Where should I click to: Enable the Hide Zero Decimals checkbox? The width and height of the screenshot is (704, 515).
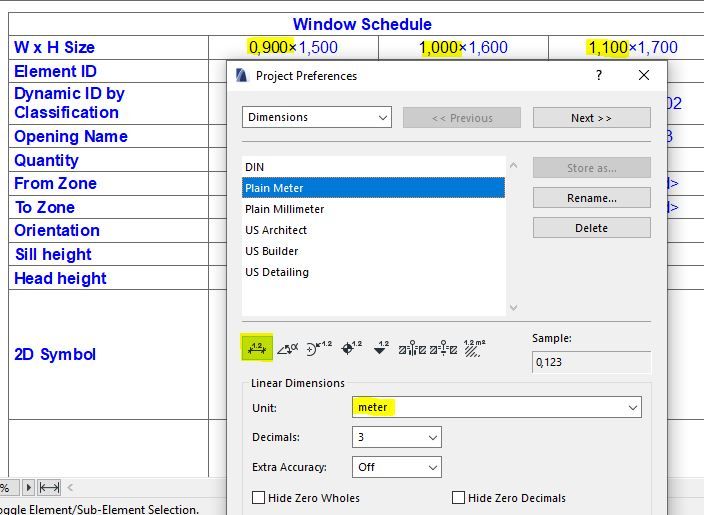[x=458, y=497]
